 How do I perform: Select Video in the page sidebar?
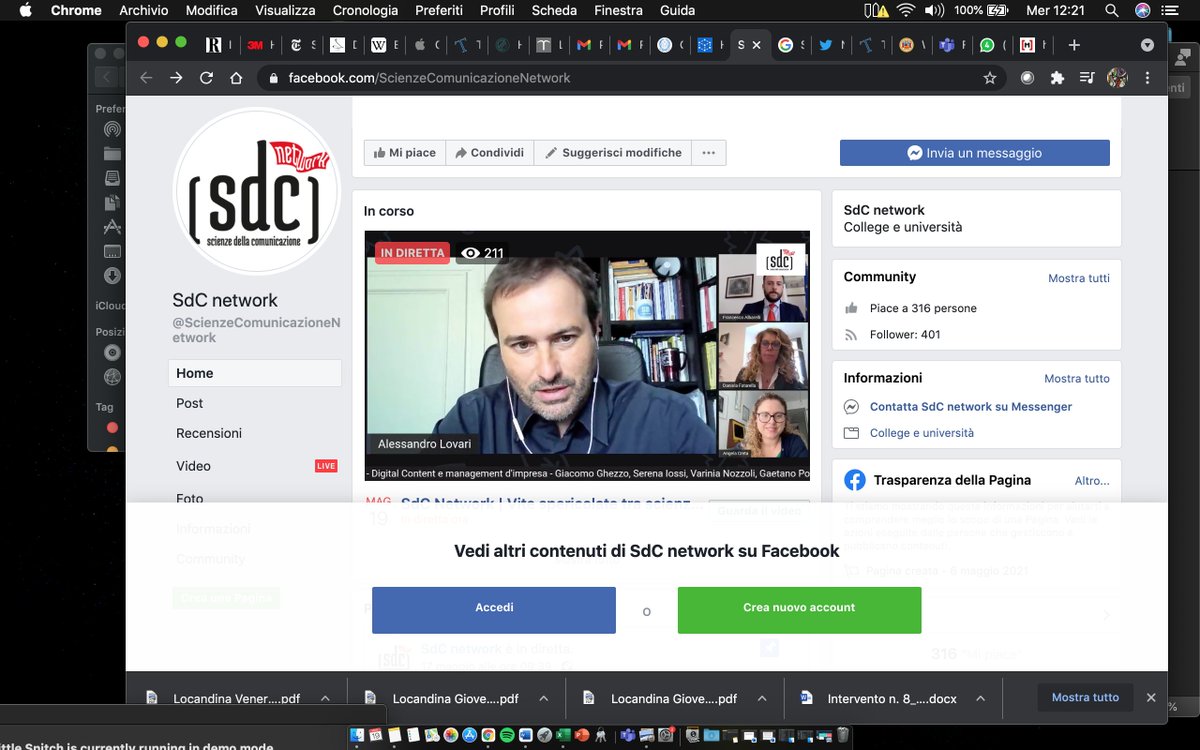pyautogui.click(x=194, y=466)
